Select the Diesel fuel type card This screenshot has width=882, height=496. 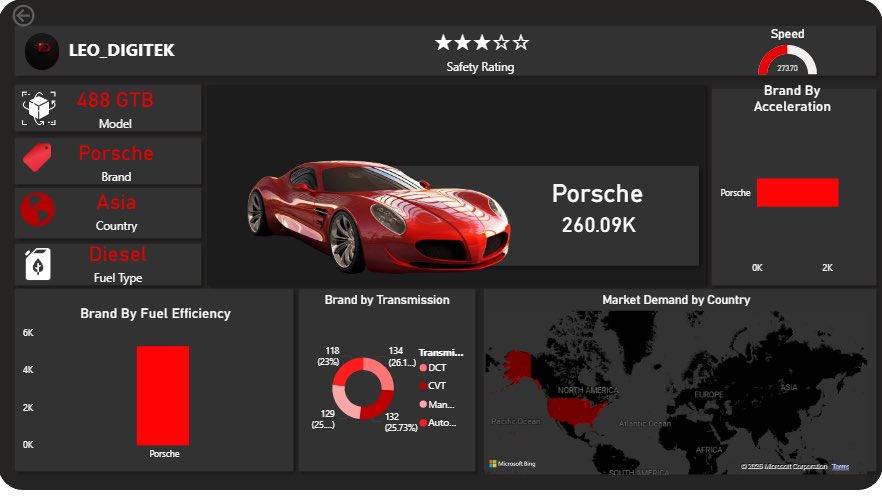(x=108, y=264)
